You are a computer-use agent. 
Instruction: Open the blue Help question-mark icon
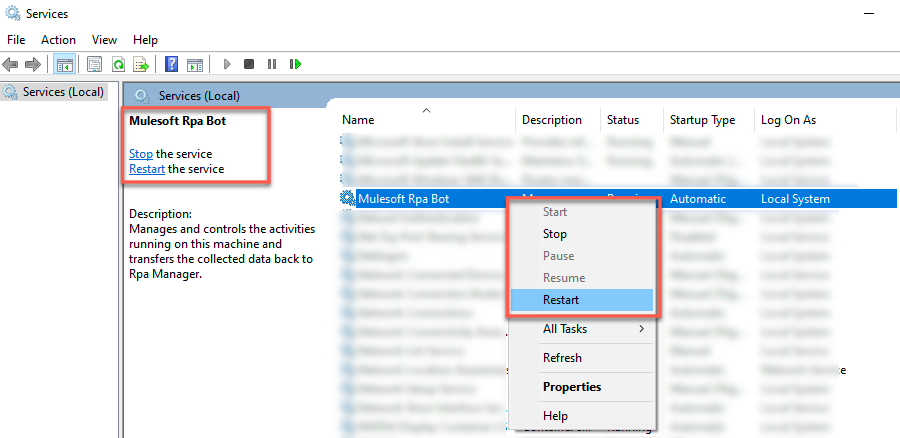172,64
